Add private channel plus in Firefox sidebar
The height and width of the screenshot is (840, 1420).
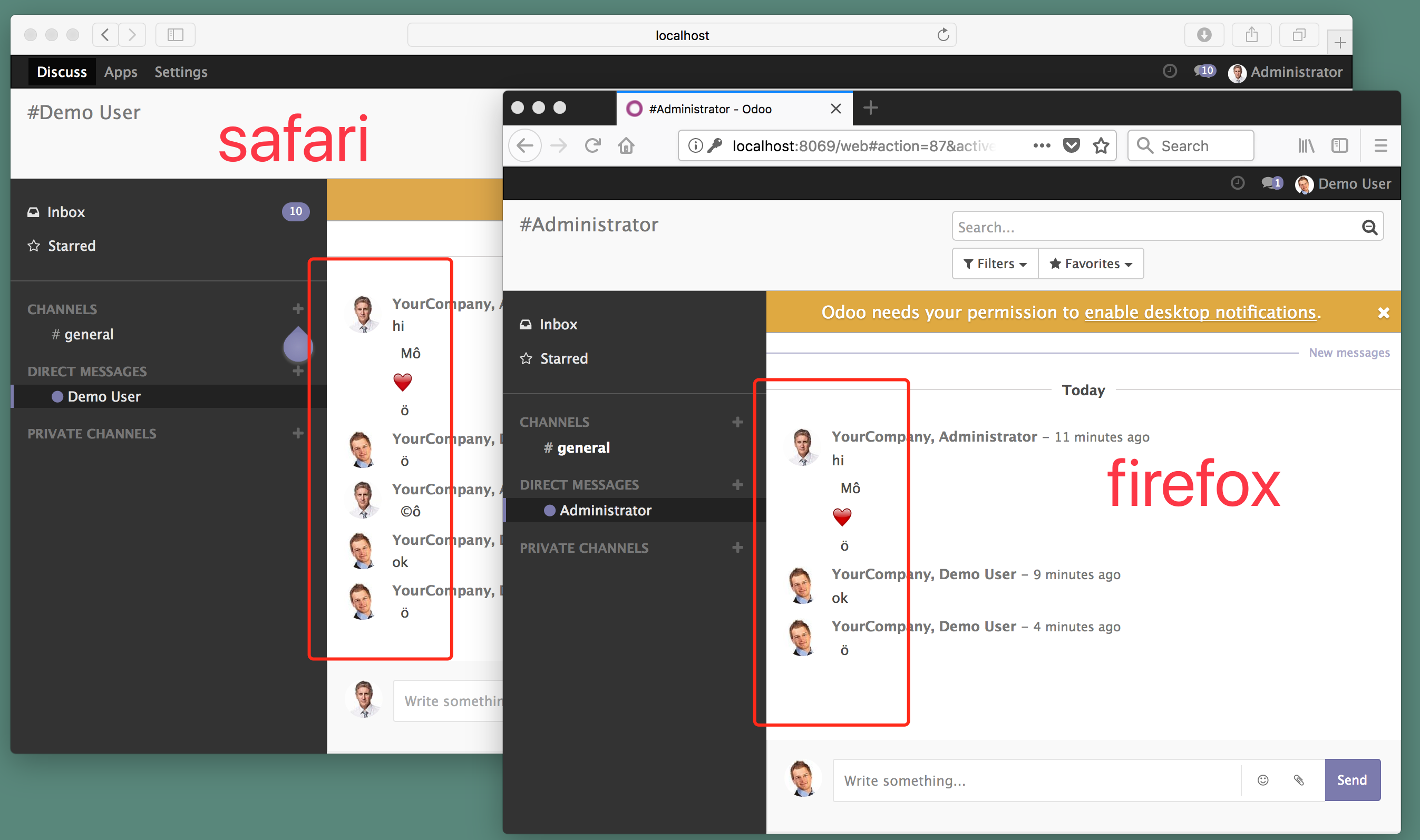[737, 548]
